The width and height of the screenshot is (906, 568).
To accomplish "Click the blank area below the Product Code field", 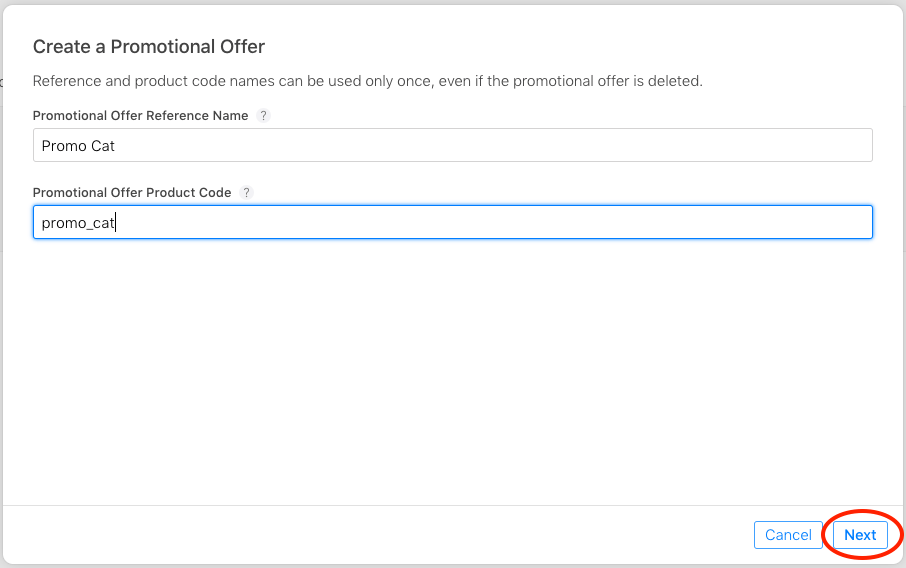I will click(452, 370).
